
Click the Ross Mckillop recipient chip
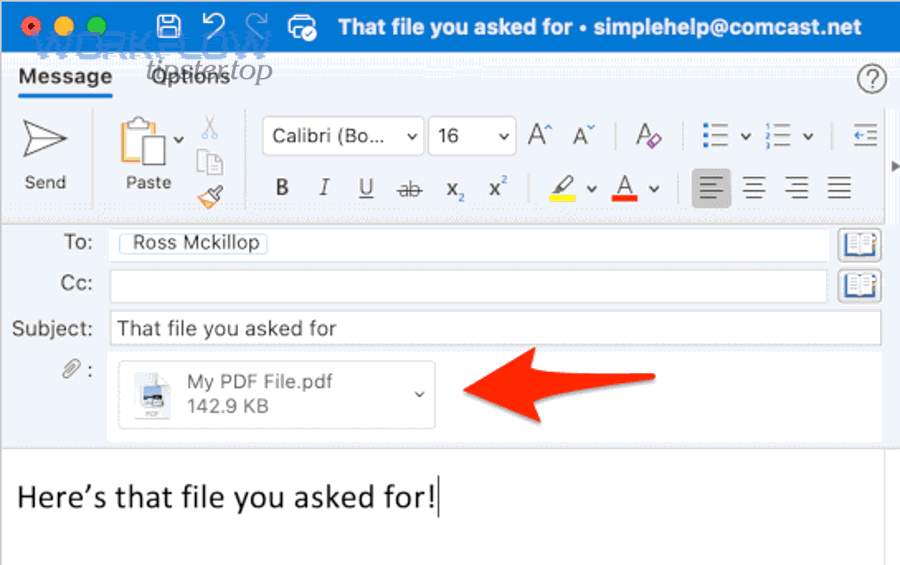(193, 243)
